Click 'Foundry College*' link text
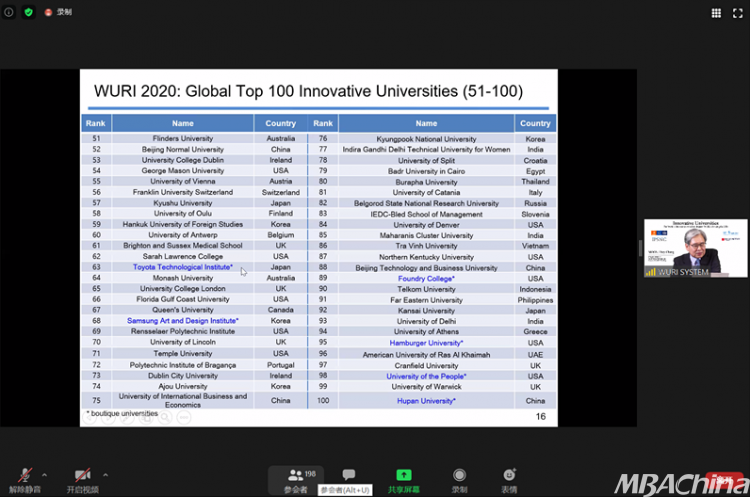This screenshot has width=750, height=497. click(426, 278)
